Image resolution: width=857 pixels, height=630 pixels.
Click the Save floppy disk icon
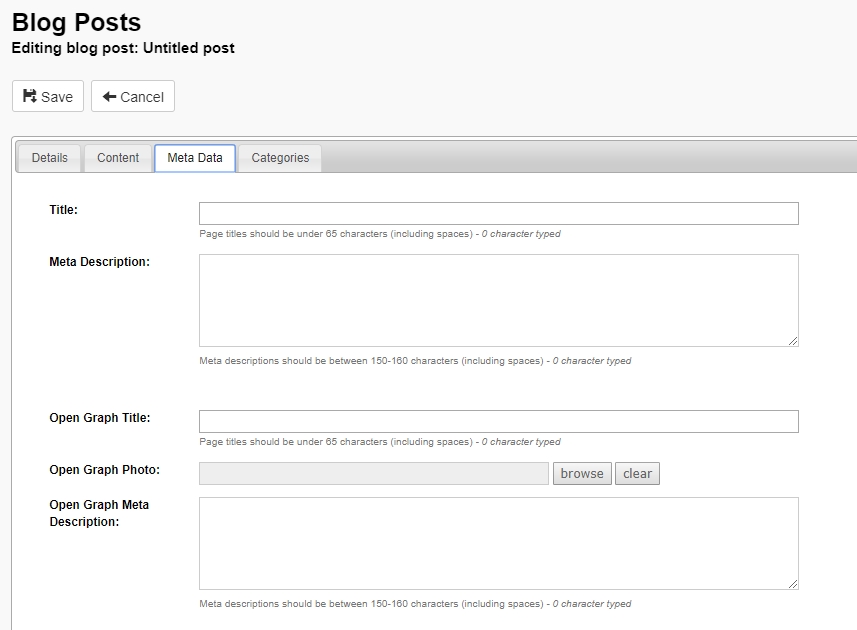[x=30, y=96]
